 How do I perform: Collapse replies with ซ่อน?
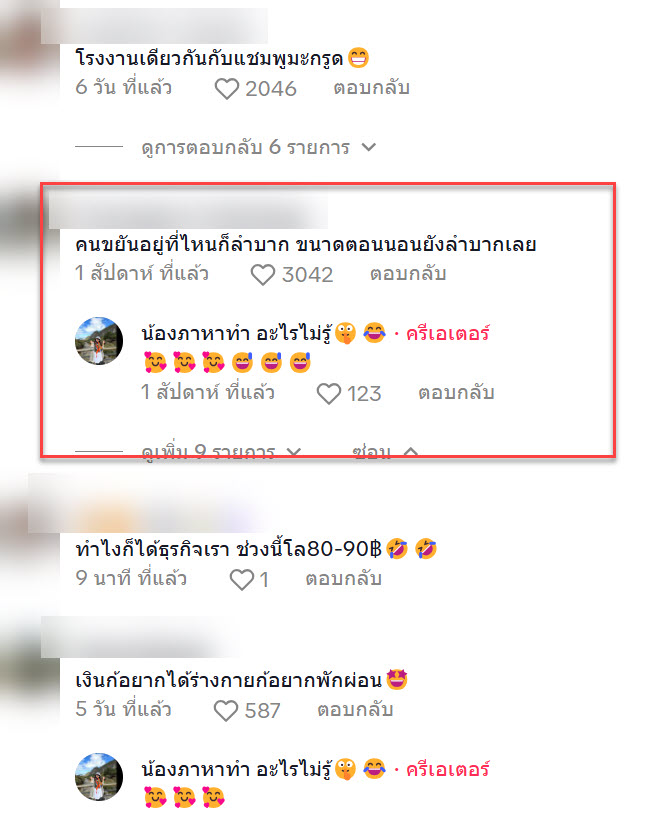click(x=385, y=452)
